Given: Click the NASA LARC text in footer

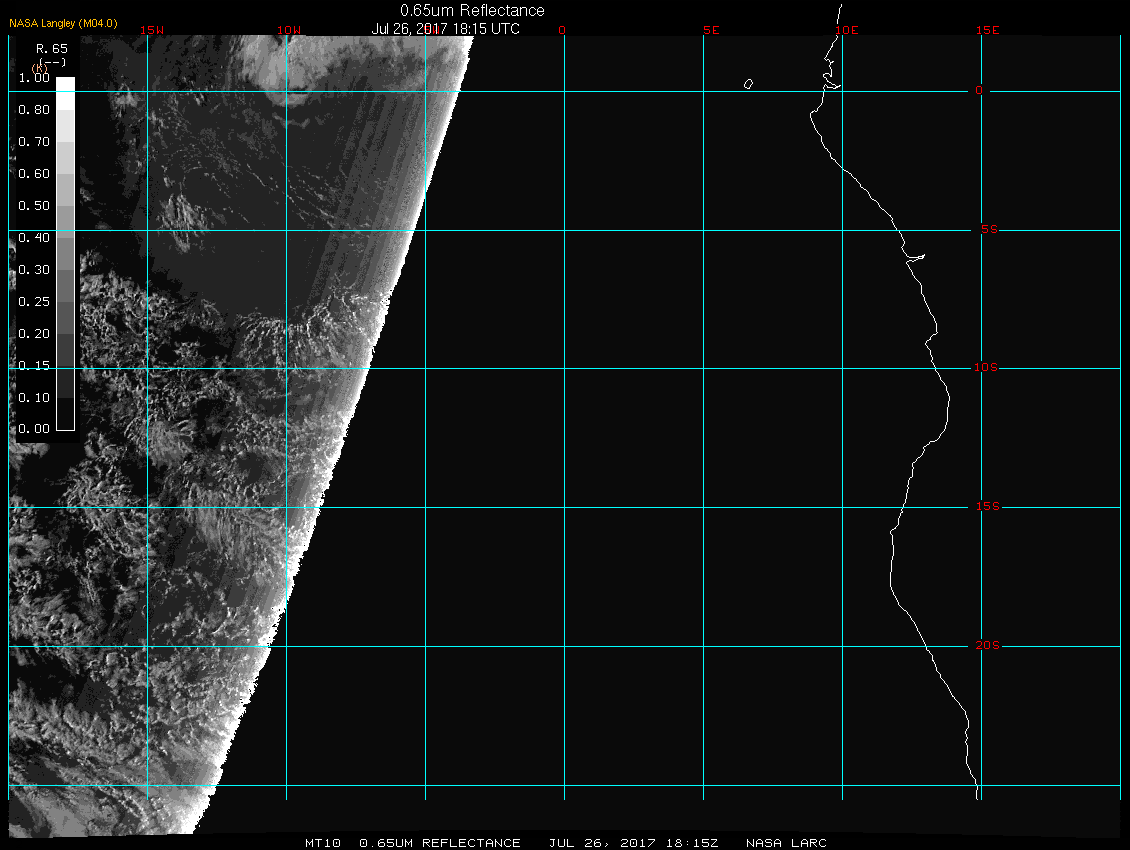Looking at the screenshot, I should click(787, 843).
